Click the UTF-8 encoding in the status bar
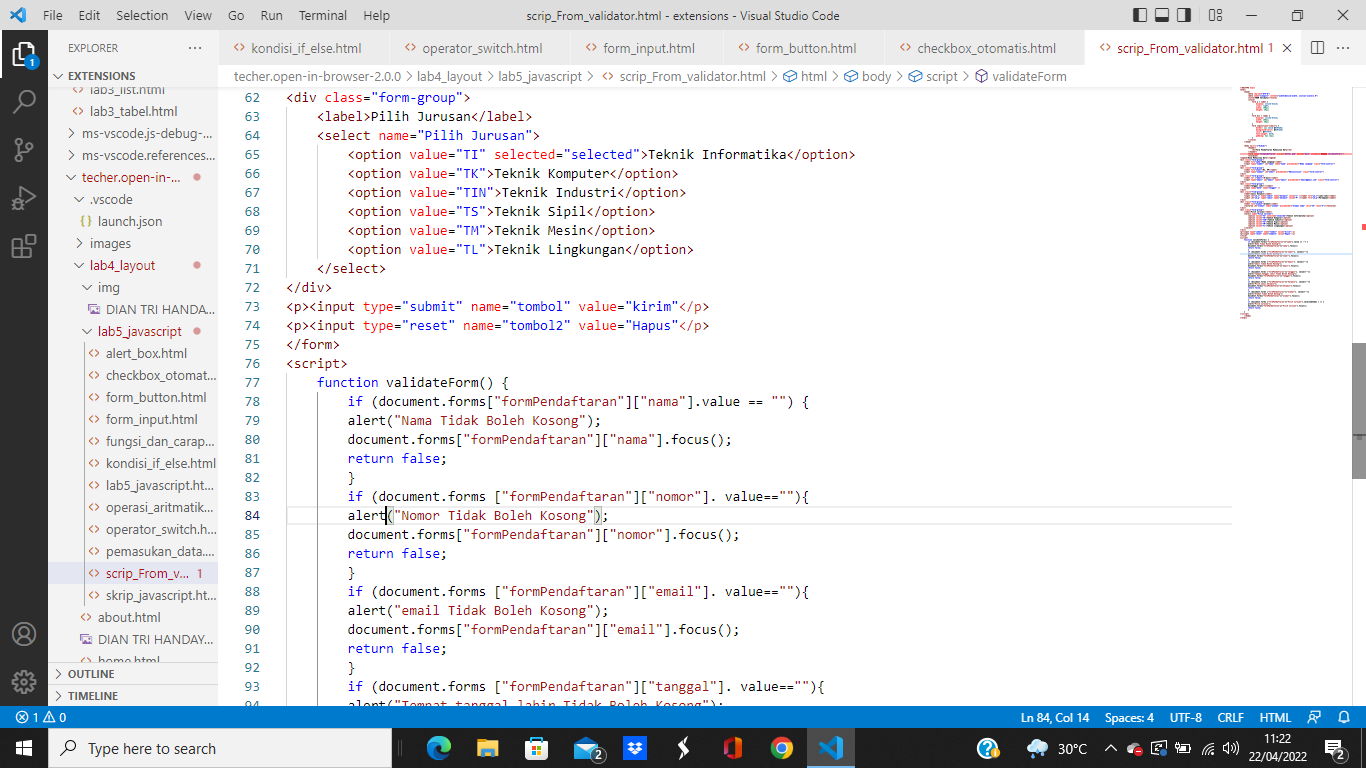1366x768 pixels. (x=1185, y=717)
